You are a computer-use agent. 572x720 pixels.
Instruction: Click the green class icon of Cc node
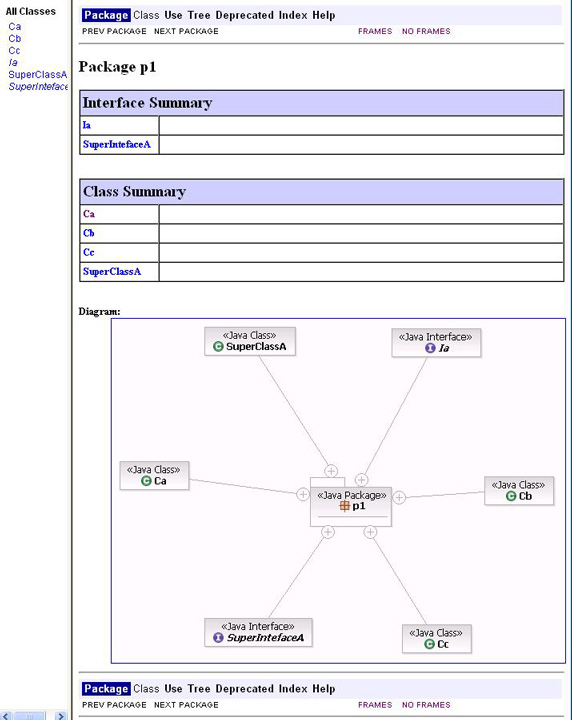point(429,644)
